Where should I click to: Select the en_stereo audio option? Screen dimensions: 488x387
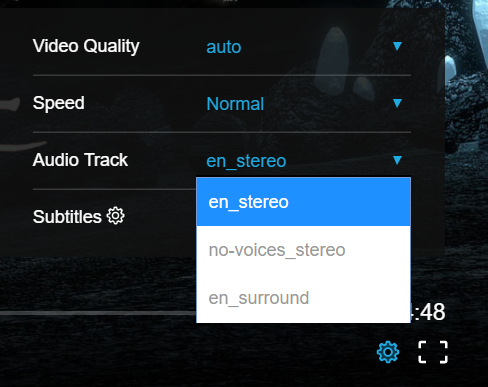(x=303, y=202)
